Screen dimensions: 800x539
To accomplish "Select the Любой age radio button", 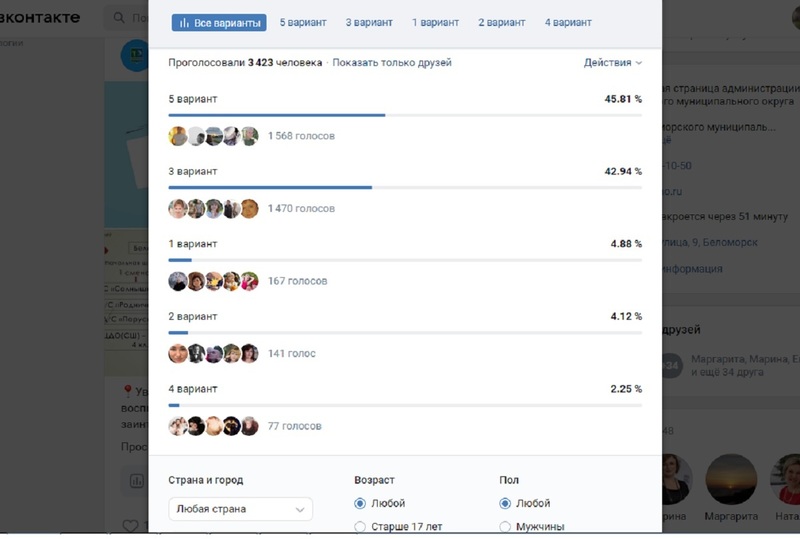I will [361, 503].
